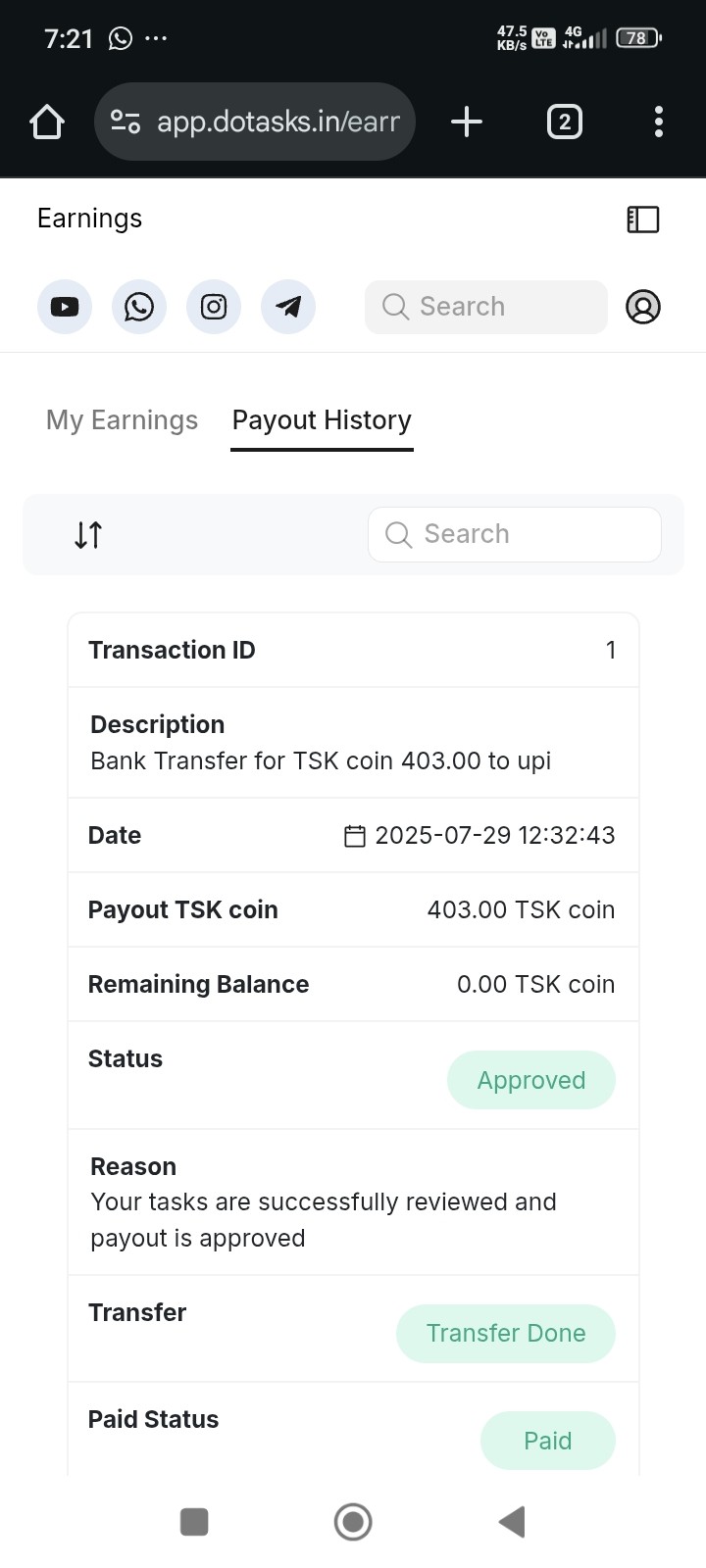
Task: Open the WhatsApp link icon
Action: click(139, 307)
